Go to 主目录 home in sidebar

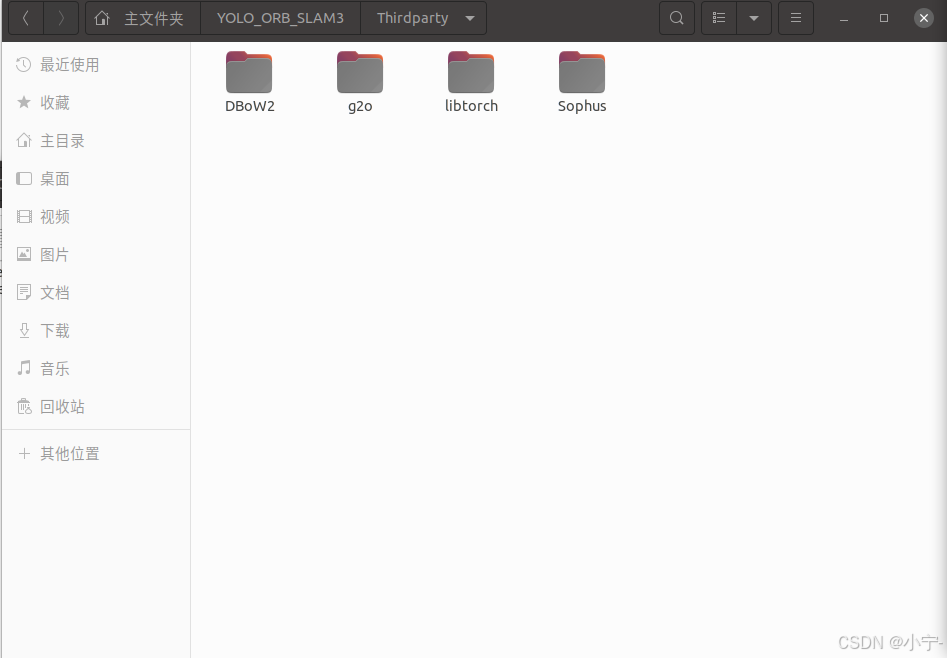coord(97,141)
